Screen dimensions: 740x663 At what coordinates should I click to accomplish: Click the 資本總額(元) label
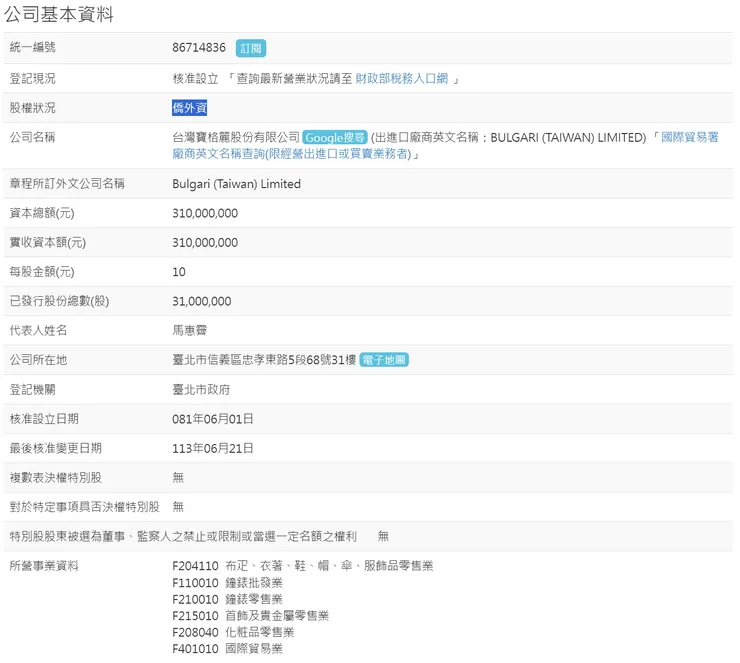(x=42, y=213)
